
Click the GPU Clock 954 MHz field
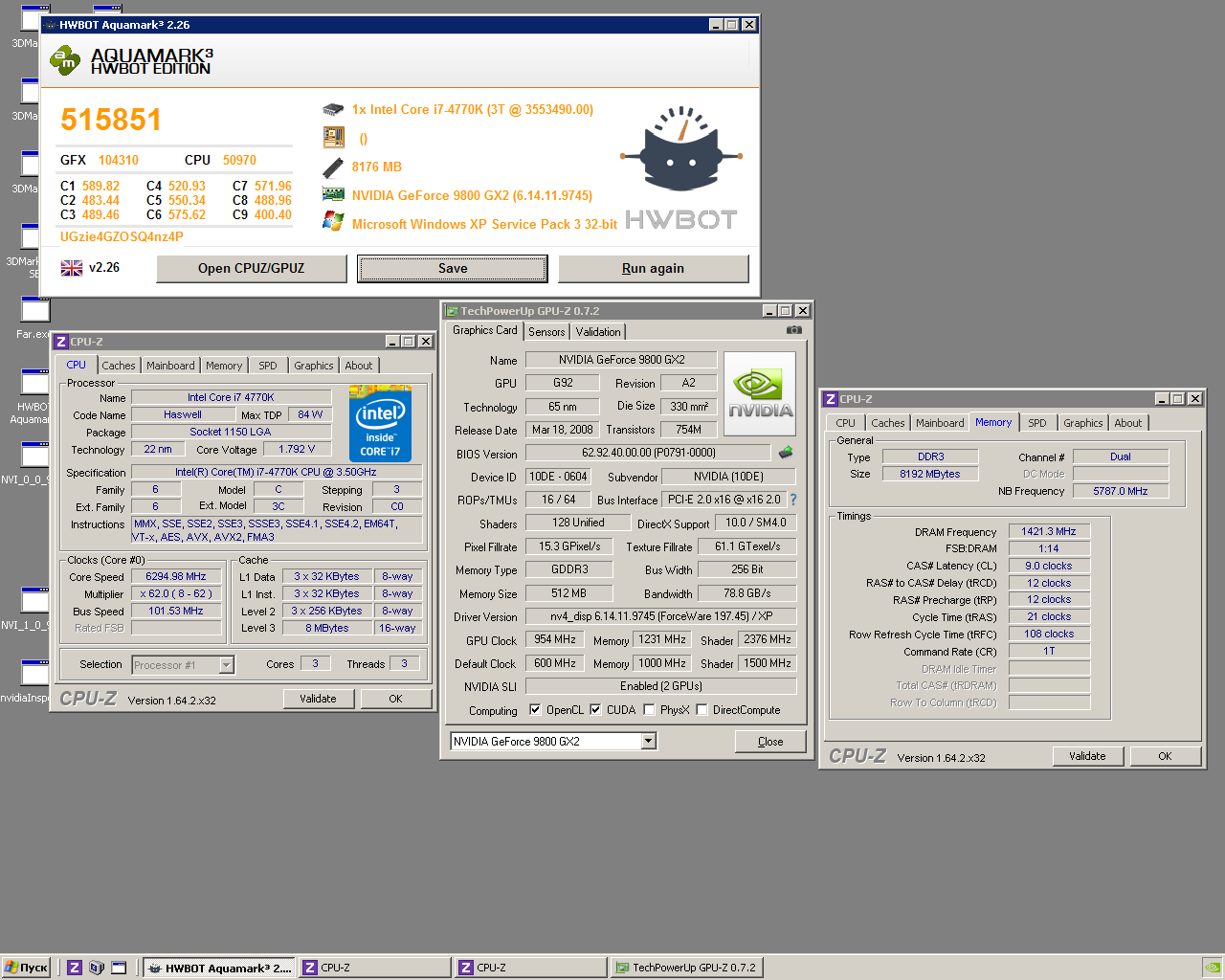(x=555, y=639)
